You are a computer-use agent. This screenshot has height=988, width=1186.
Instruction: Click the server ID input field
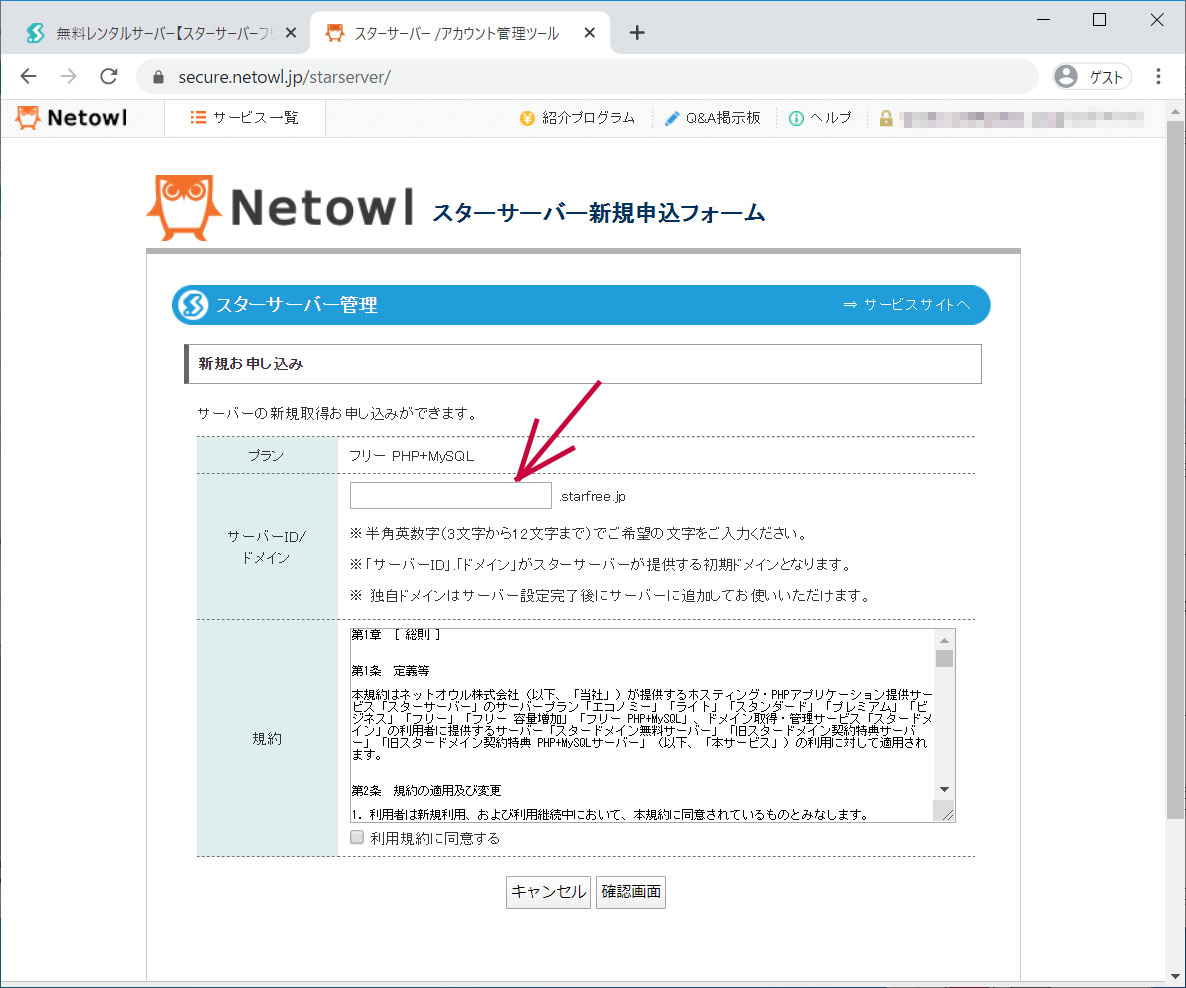click(451, 496)
